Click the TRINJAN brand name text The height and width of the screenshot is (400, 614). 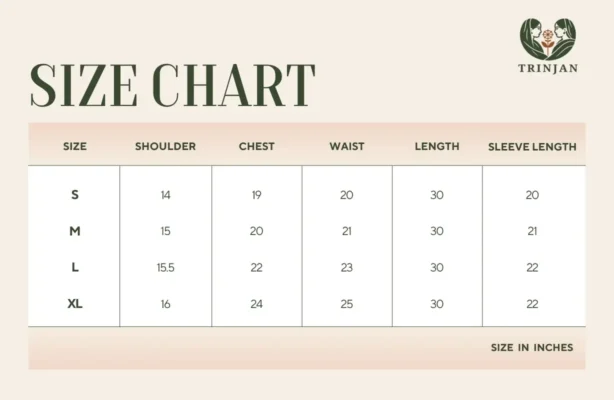pos(547,70)
